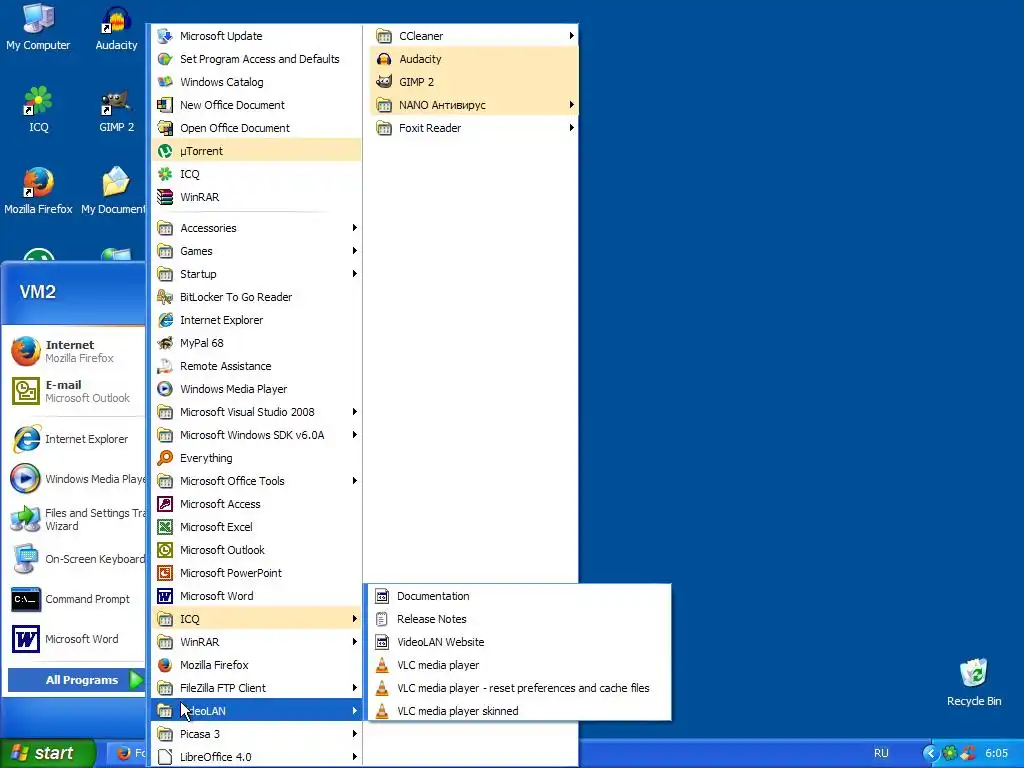Viewport: 1024px width, 768px height.
Task: Click Open Office Document
Action: pos(256,128)
